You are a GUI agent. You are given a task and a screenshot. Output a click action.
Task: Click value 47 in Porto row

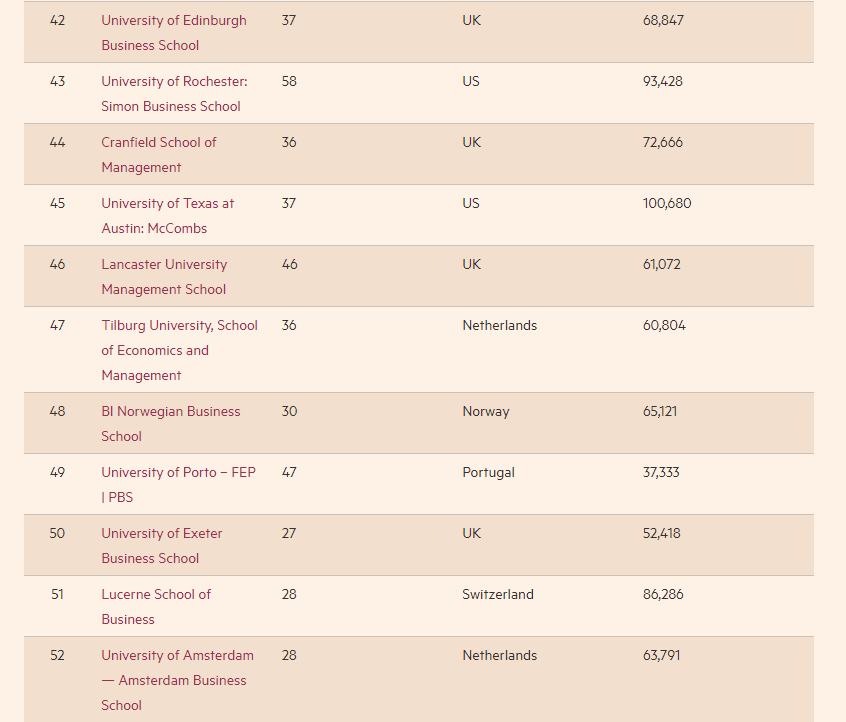(x=289, y=472)
